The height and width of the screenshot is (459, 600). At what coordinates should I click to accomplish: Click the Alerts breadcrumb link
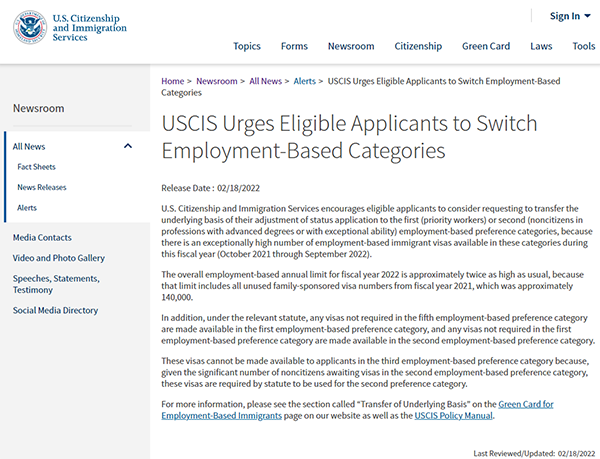[305, 81]
